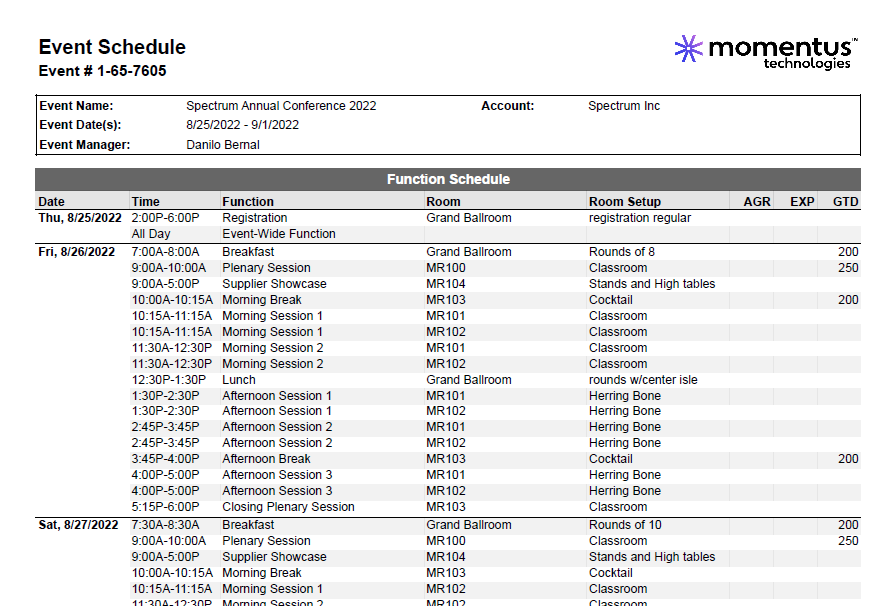
Task: Click MR104 in the Friday Supplier Showcase row
Action: click(x=446, y=284)
